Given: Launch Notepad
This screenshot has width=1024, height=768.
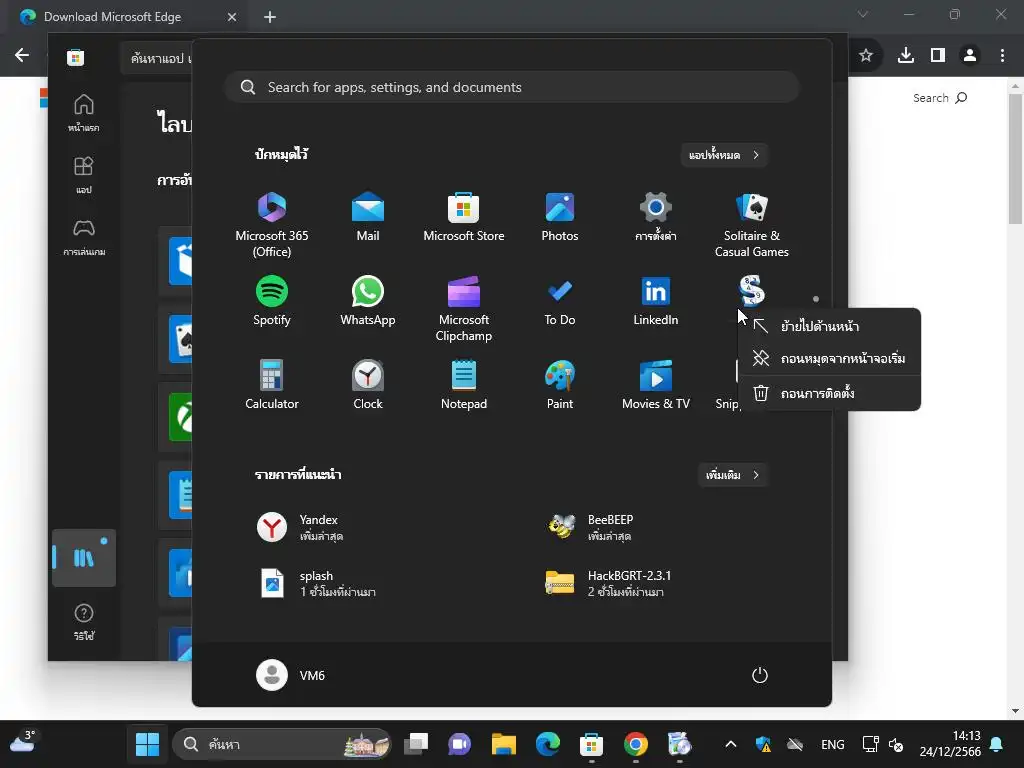Looking at the screenshot, I should (x=464, y=385).
